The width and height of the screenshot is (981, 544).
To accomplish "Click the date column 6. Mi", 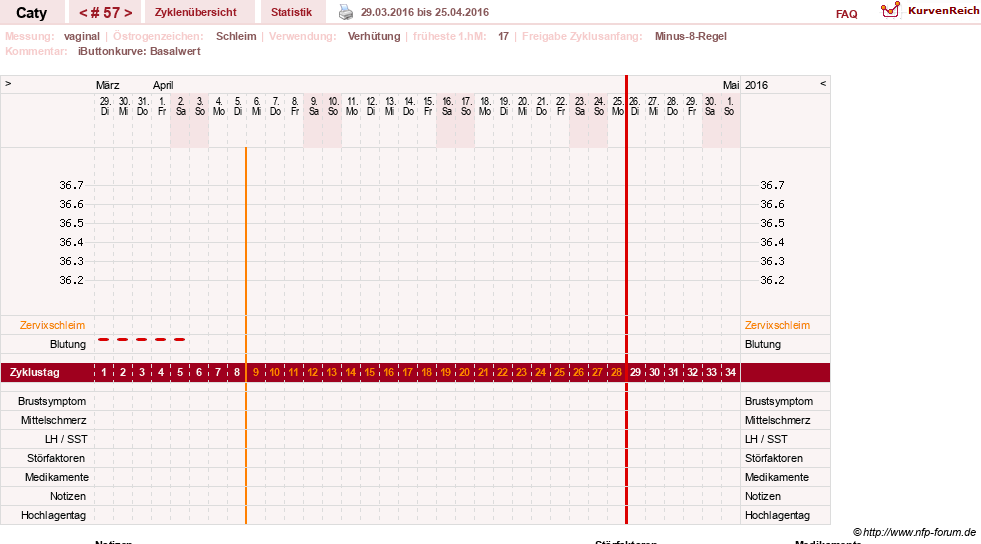I will [257, 106].
